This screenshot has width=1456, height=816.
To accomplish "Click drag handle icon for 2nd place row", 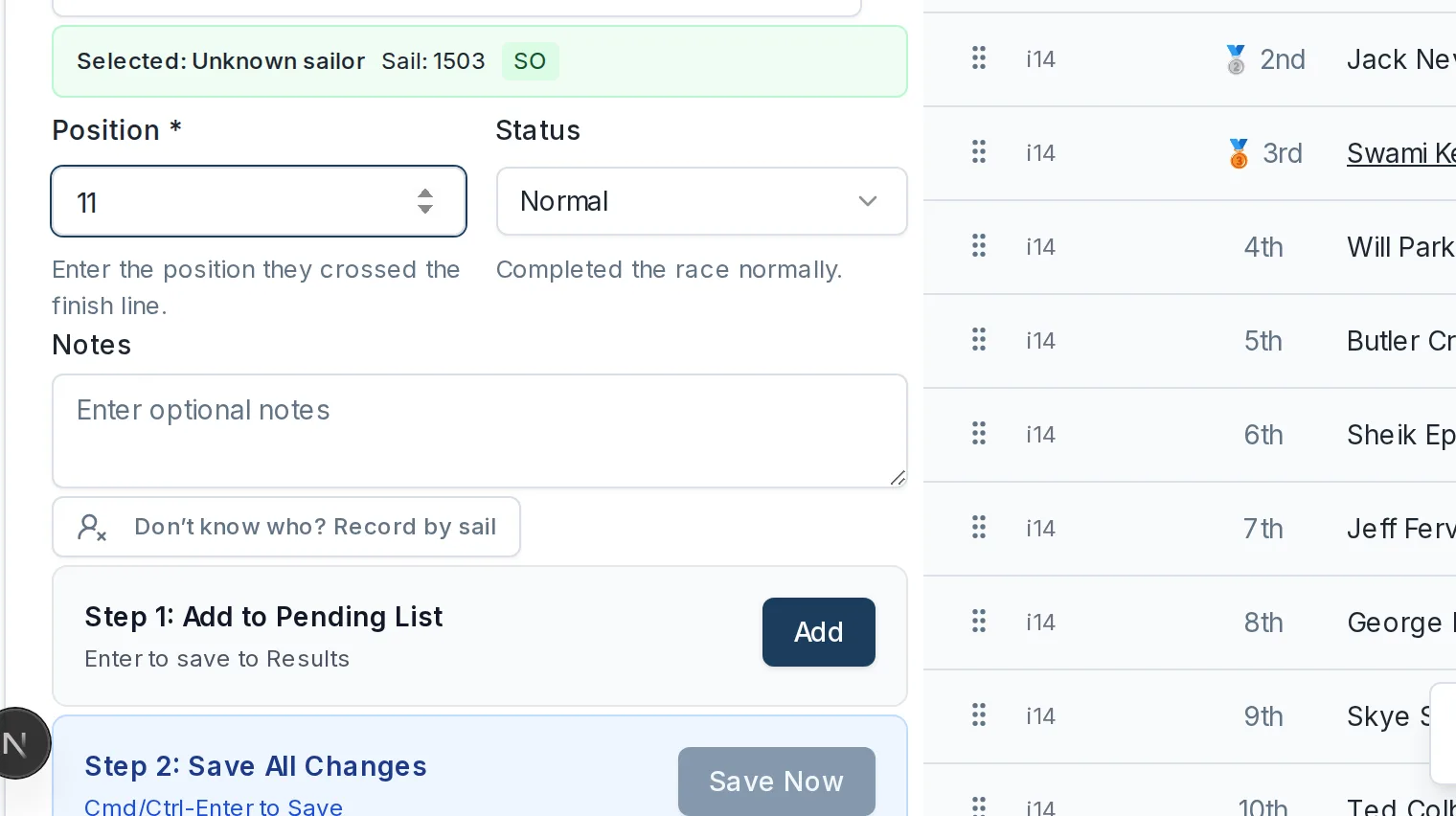I will click(x=979, y=58).
